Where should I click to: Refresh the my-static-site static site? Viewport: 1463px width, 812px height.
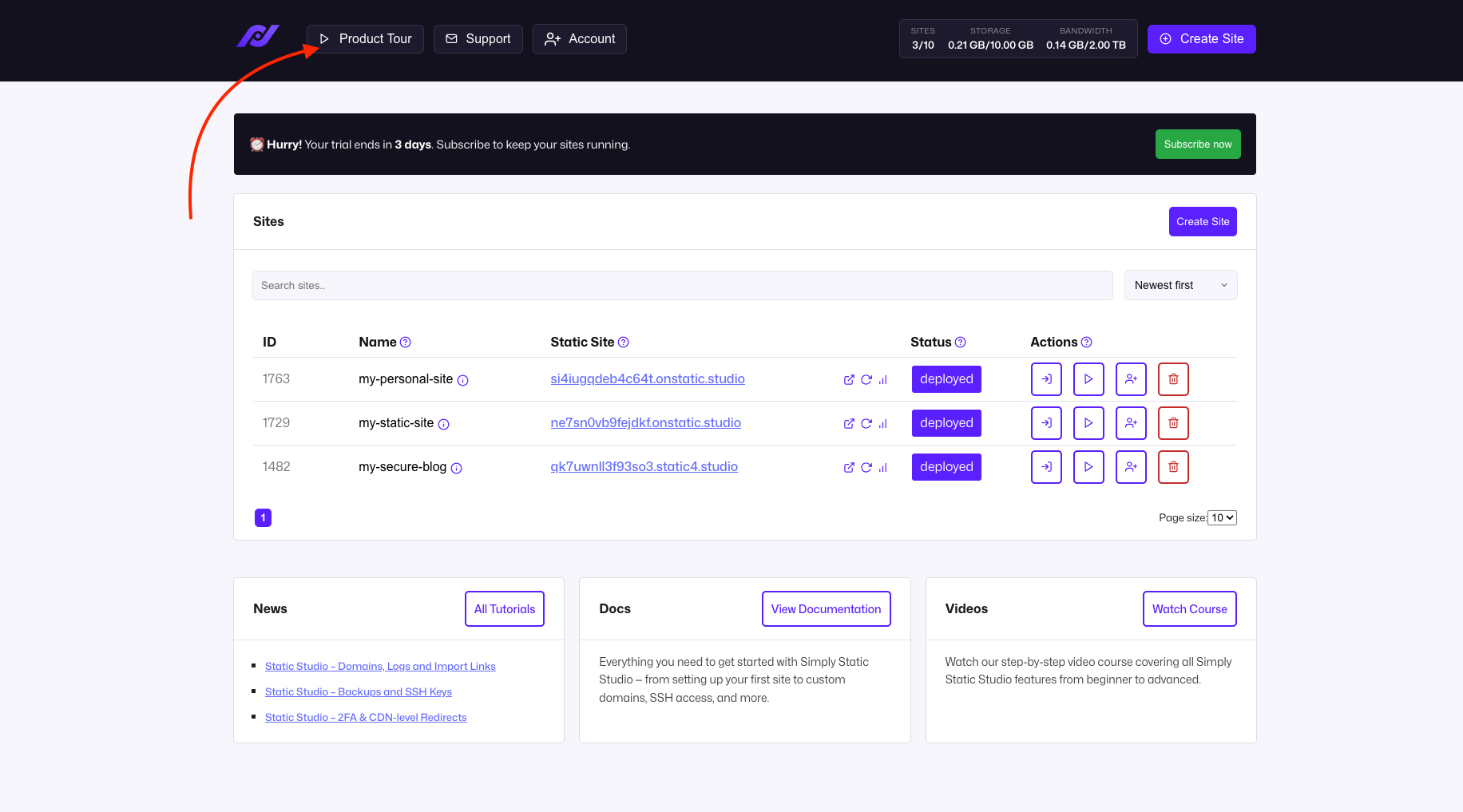pos(866,424)
